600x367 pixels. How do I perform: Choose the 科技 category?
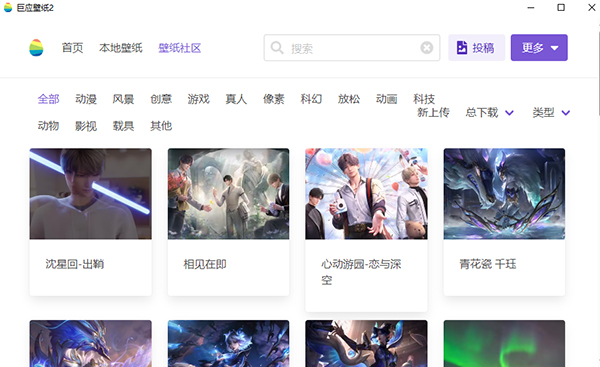pos(424,99)
